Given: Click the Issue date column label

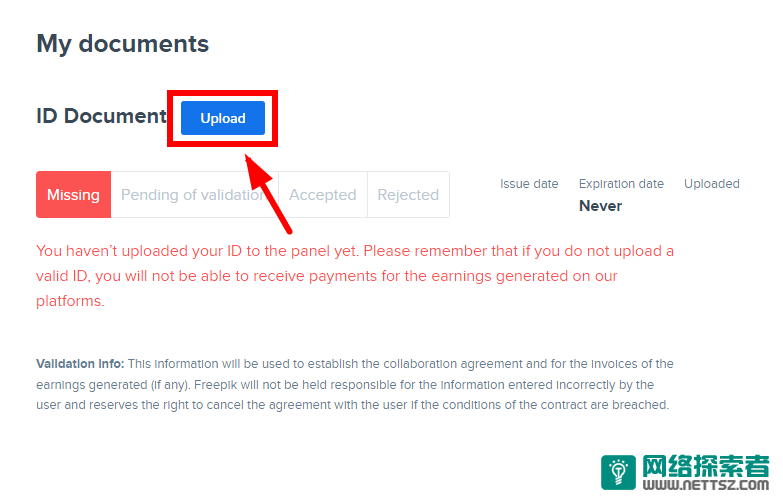Looking at the screenshot, I should pos(529,184).
